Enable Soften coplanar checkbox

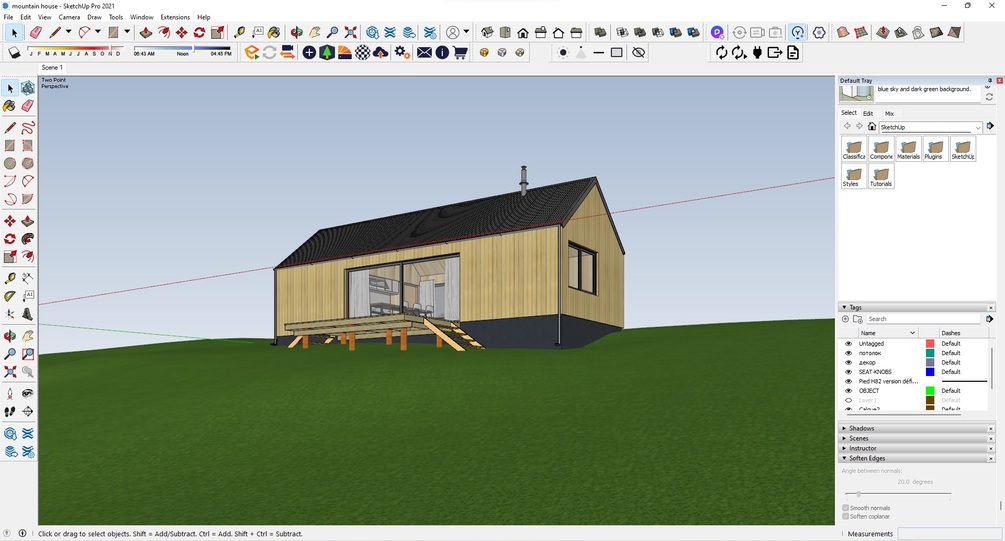click(x=845, y=516)
